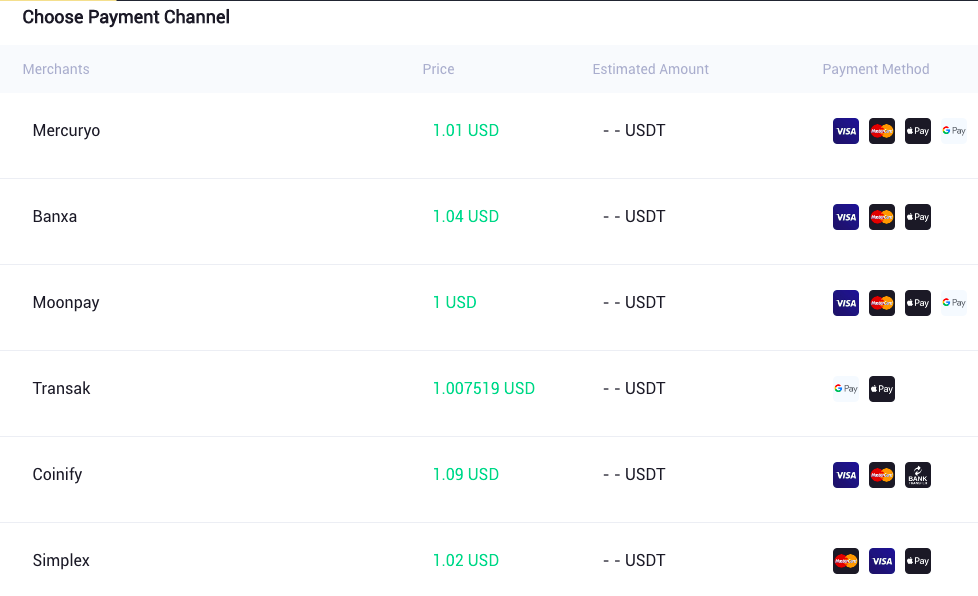
Task: Click Google Pay icon in Moonpay row
Action: coord(954,303)
